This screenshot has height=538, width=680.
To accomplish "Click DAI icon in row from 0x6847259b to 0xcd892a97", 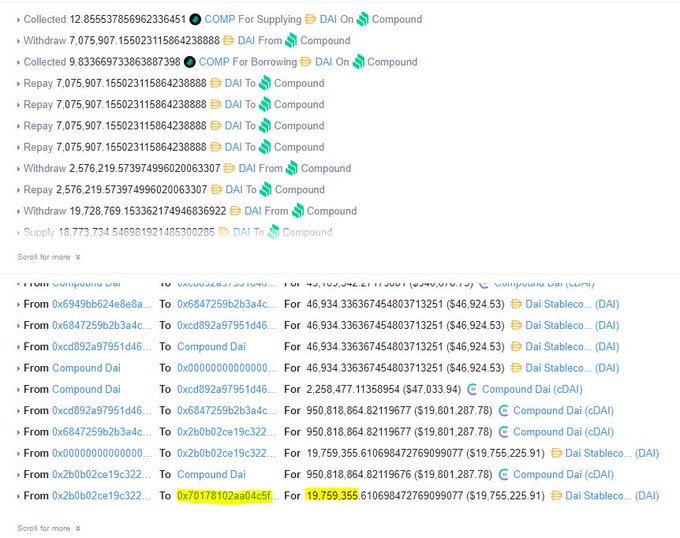I will (x=516, y=325).
